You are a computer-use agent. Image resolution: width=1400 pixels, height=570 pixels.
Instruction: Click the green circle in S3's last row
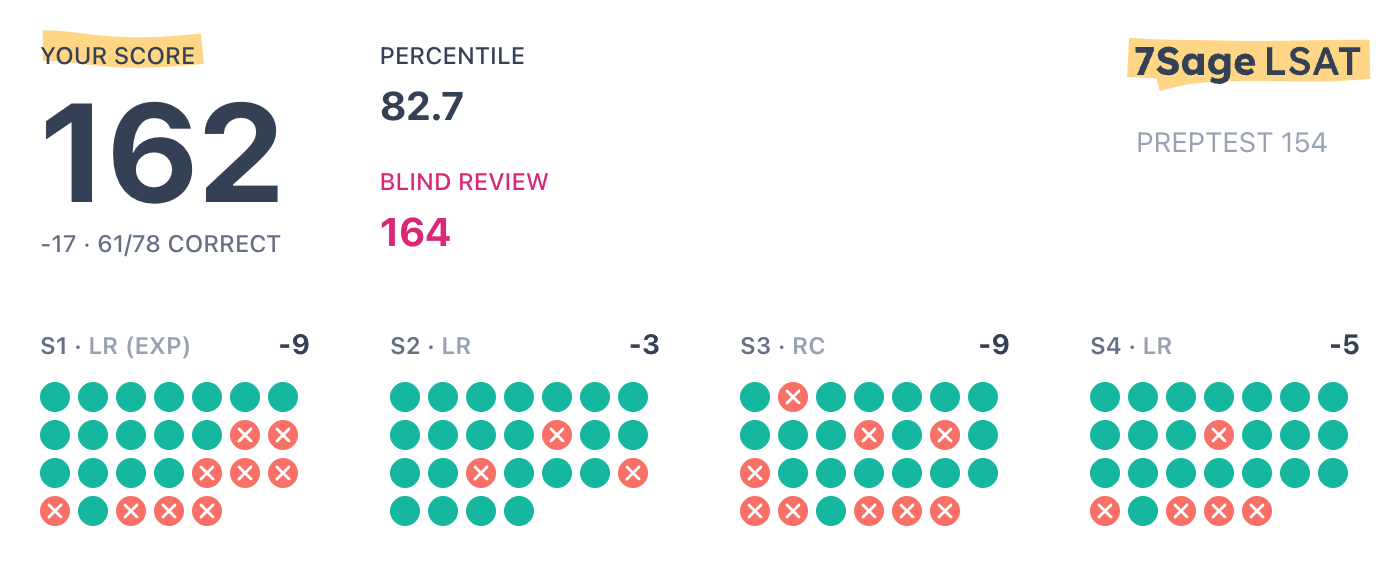831,511
